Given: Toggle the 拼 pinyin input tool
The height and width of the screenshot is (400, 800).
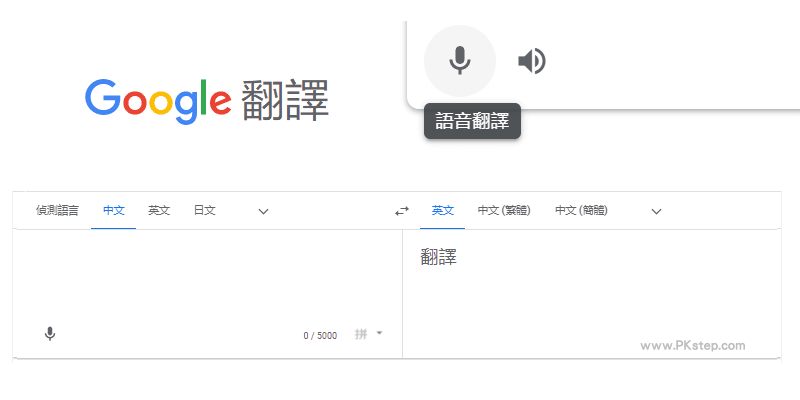Looking at the screenshot, I should (x=361, y=335).
